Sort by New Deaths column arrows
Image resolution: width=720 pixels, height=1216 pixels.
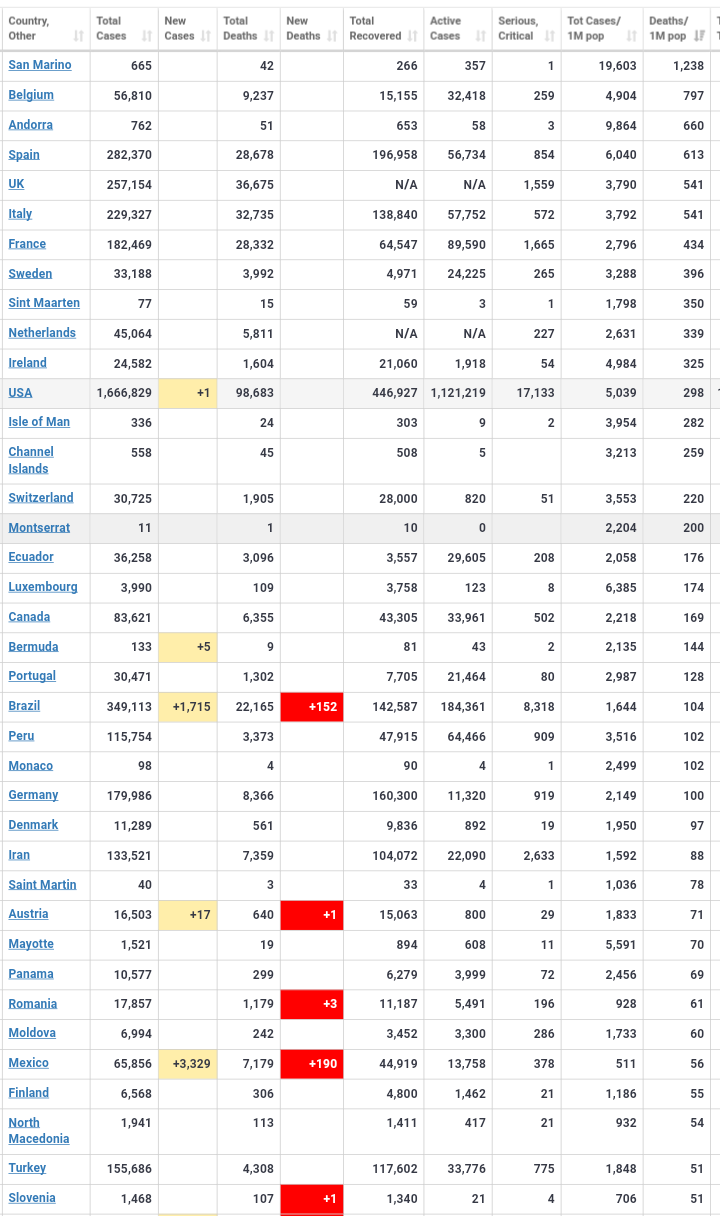point(332,36)
